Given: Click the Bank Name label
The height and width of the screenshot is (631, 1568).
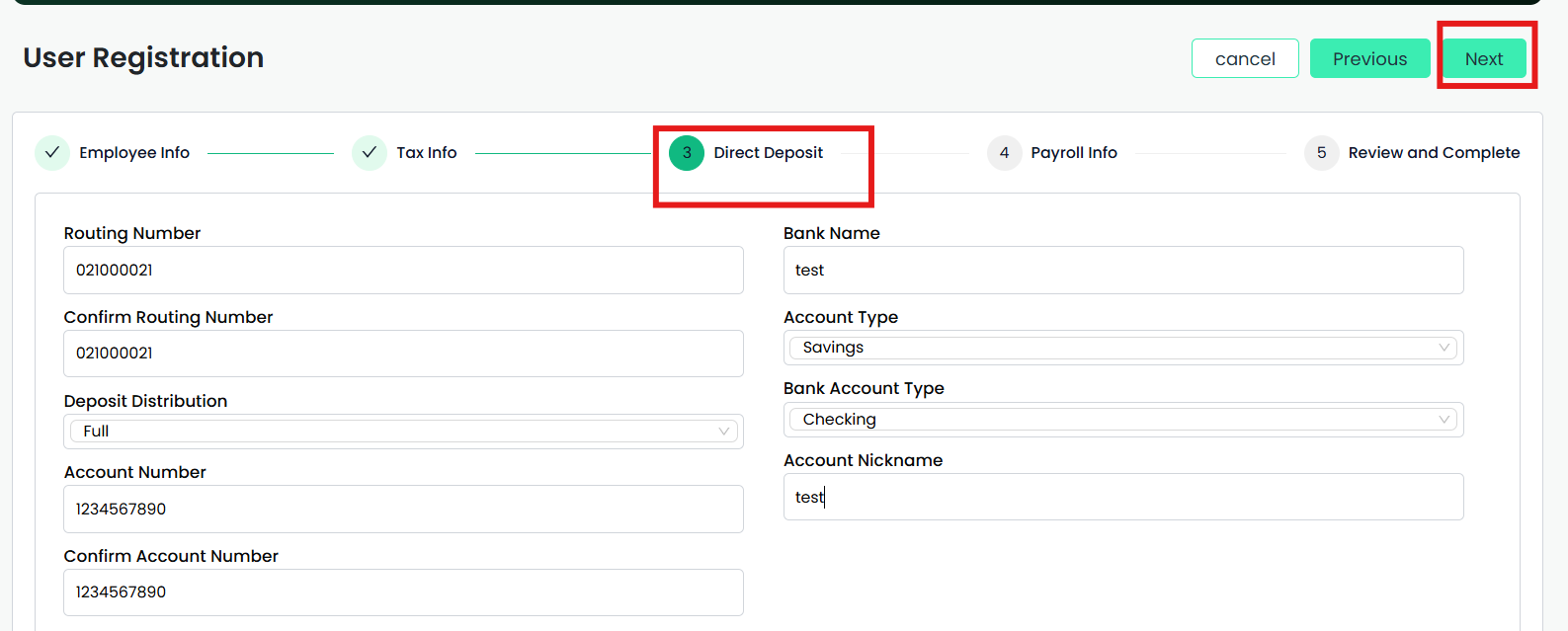Looking at the screenshot, I should coord(832,233).
